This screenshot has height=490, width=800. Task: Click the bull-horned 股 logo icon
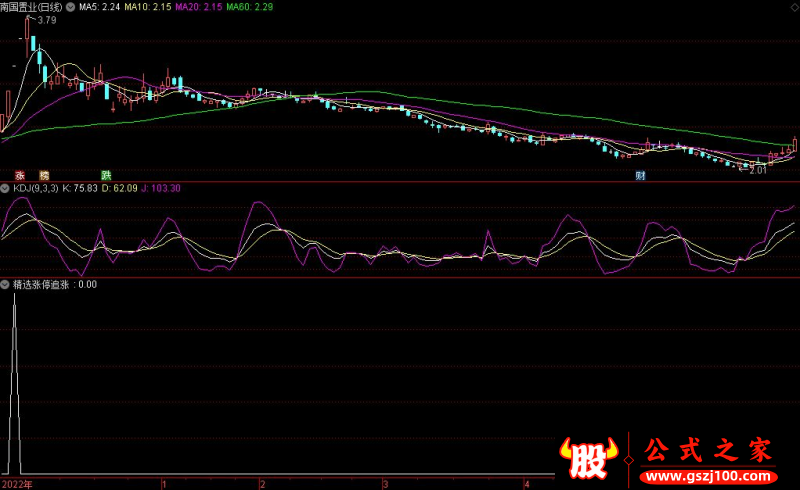590,457
